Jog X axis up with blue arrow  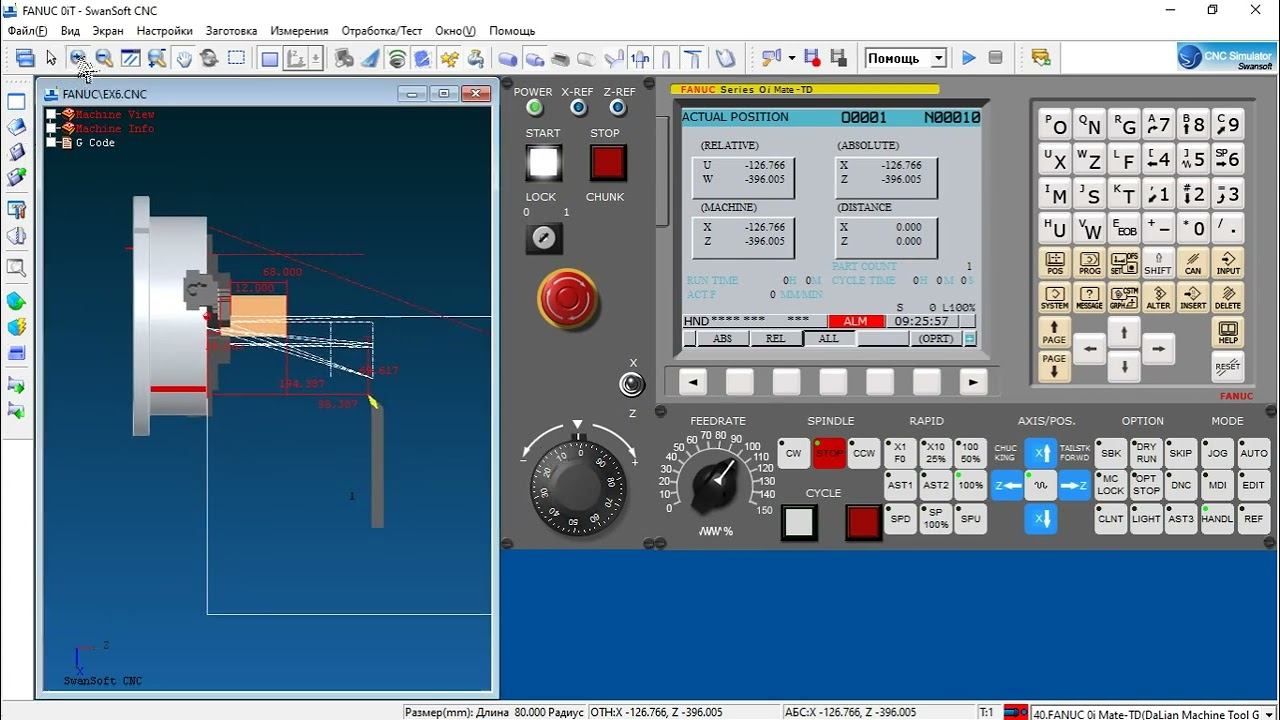pos(1041,453)
